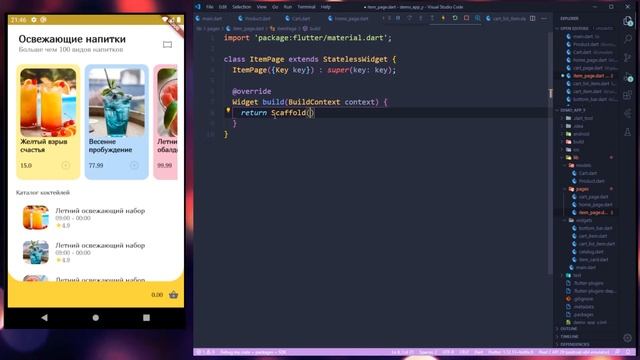The image size is (640, 360).
Task: Open the Edit menu
Action: (x=222, y=7)
